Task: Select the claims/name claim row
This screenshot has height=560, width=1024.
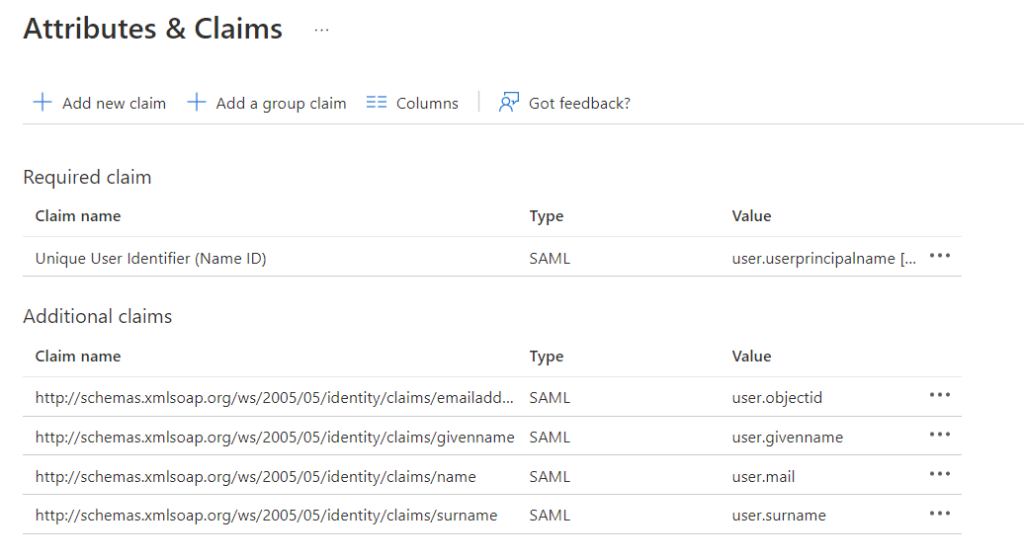Action: click(255, 477)
